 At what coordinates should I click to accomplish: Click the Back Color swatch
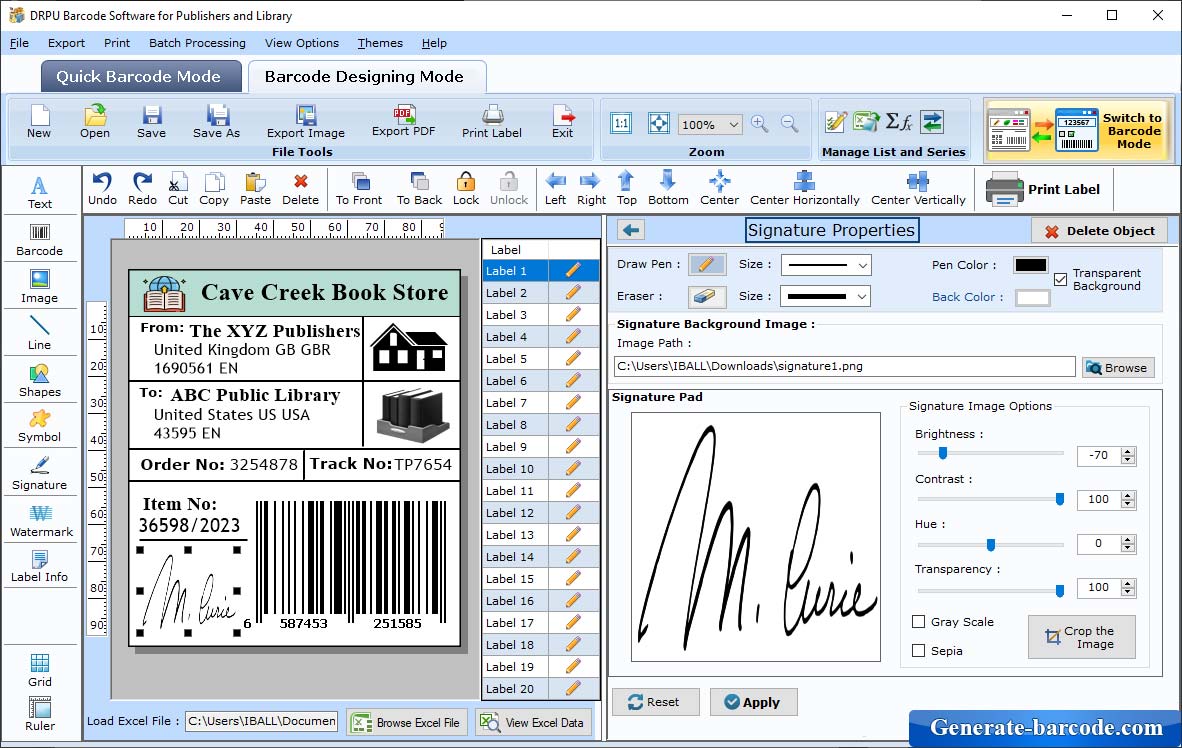tap(1032, 297)
